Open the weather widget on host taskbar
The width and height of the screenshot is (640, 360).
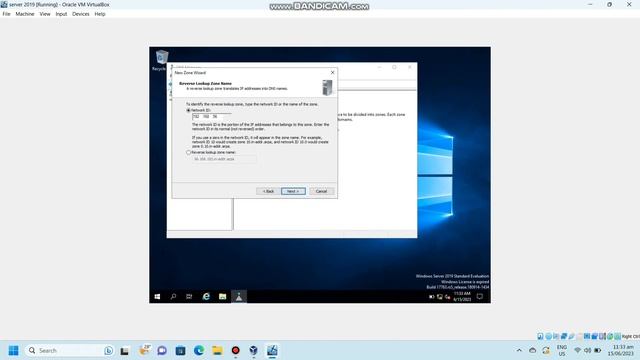144,350
